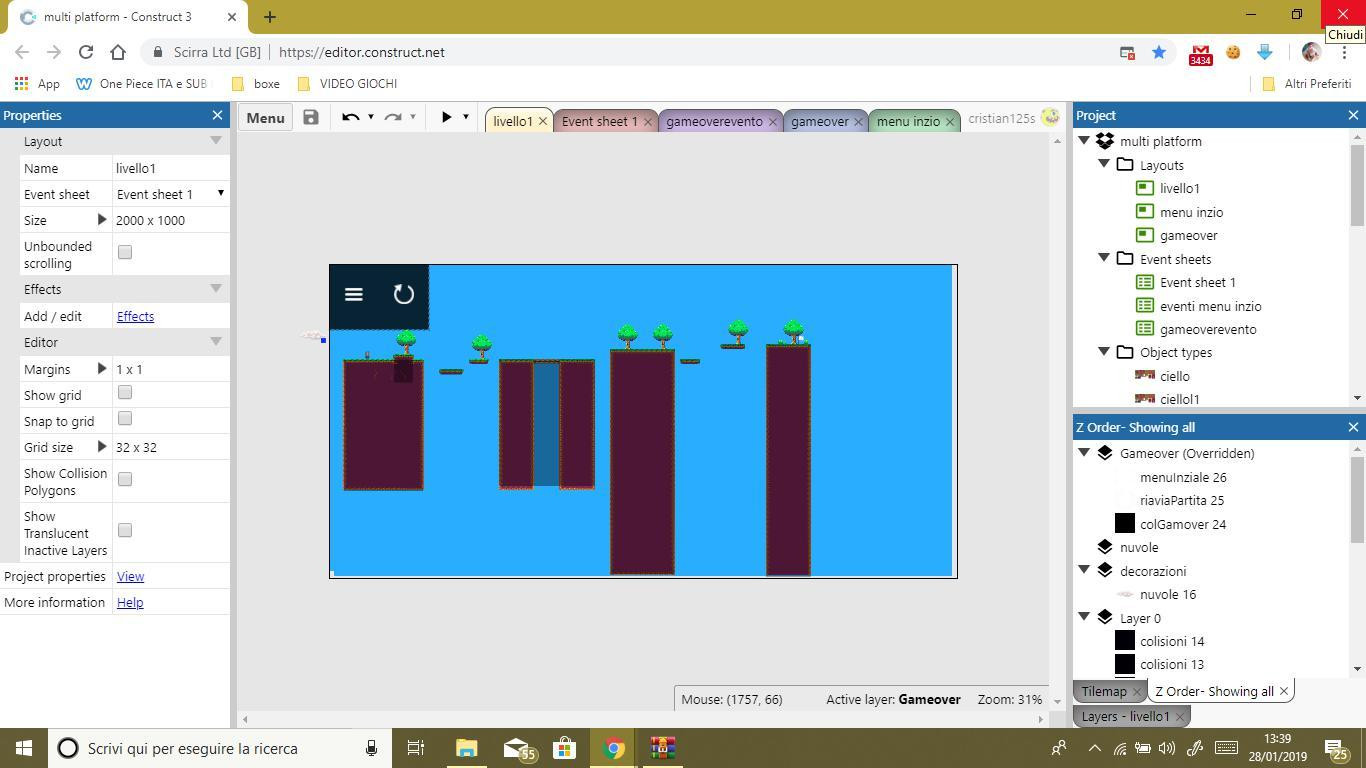Open Project properties View link

[130, 576]
